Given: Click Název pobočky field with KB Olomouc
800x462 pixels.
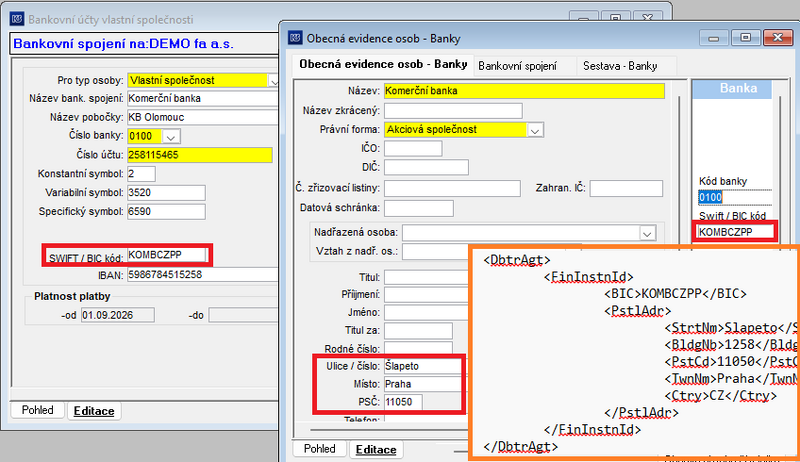Looking at the screenshot, I should point(203,117).
